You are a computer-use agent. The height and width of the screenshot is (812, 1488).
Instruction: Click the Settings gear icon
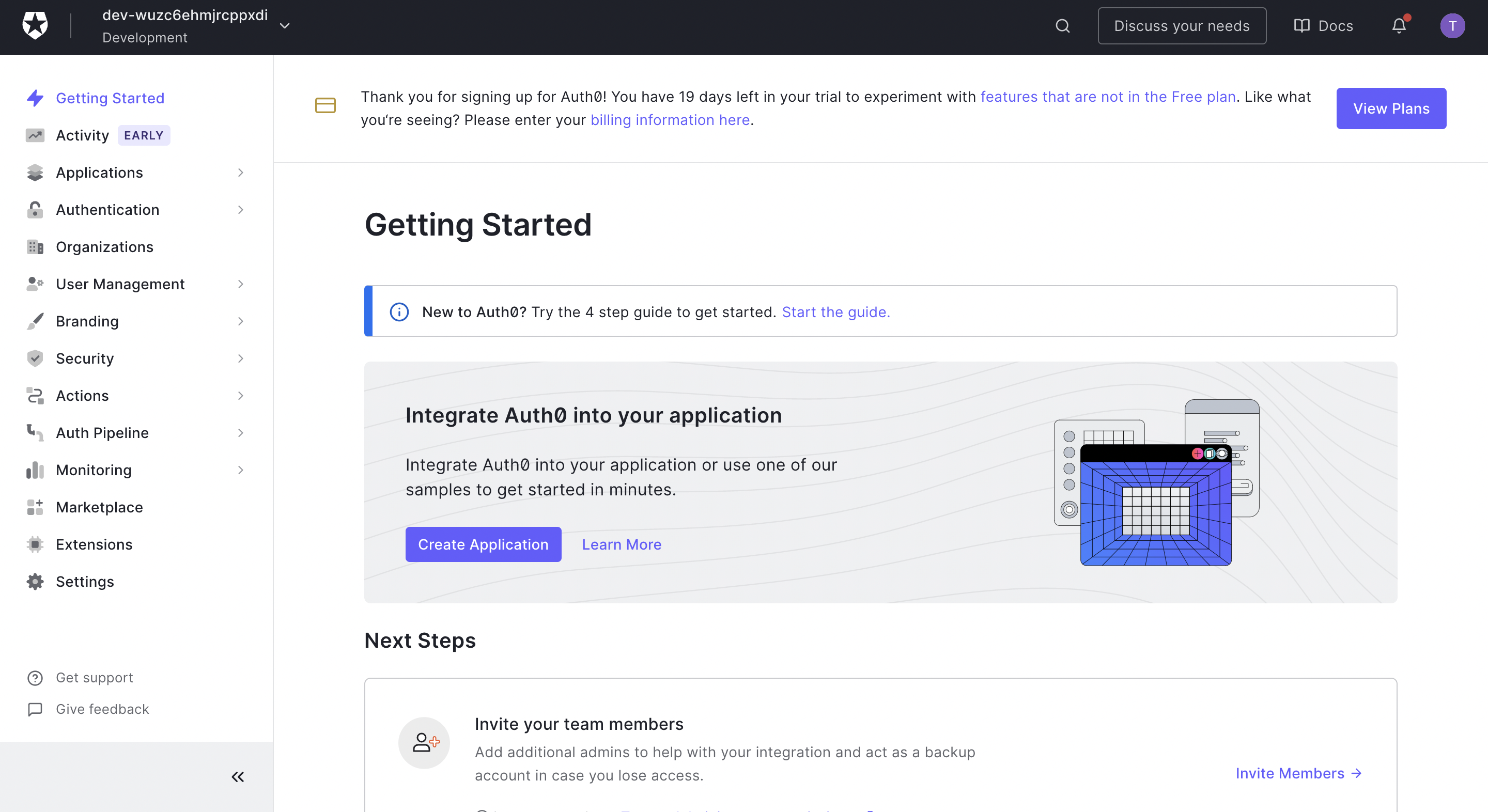click(35, 582)
